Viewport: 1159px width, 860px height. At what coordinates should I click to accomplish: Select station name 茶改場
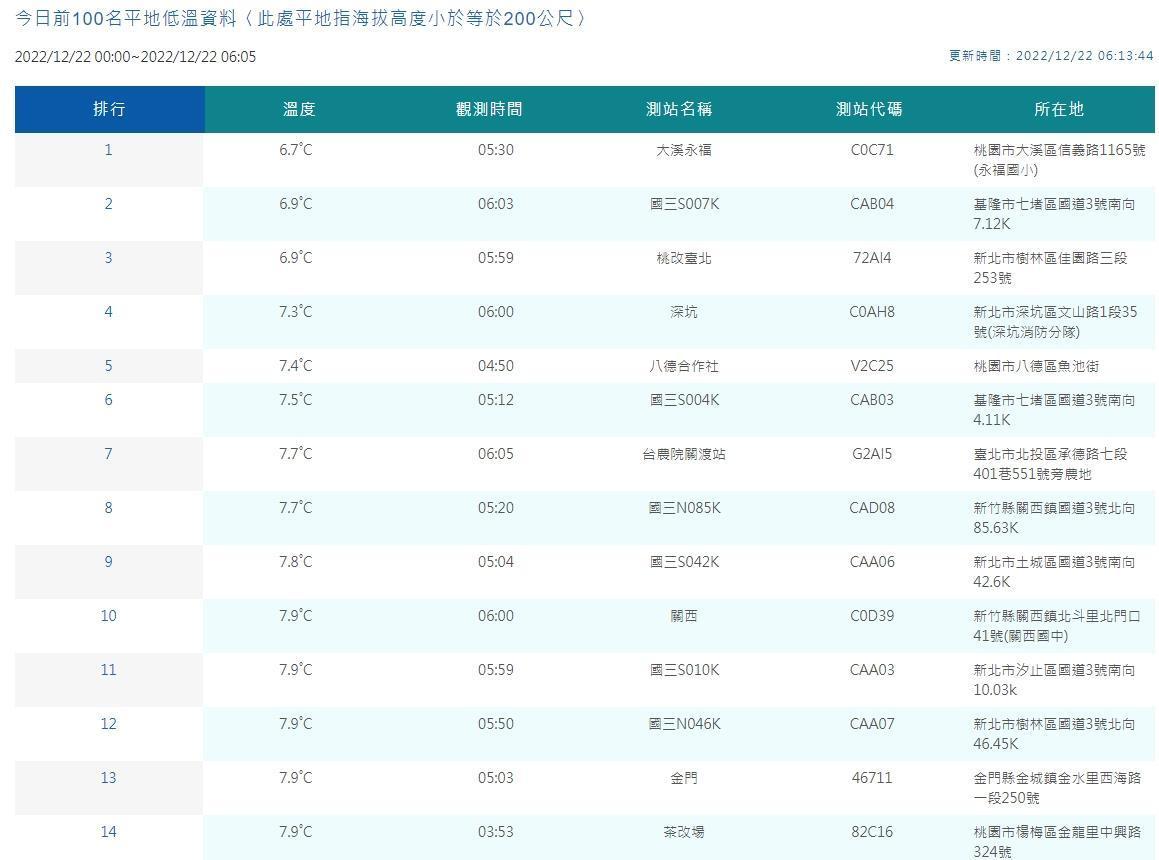click(684, 832)
